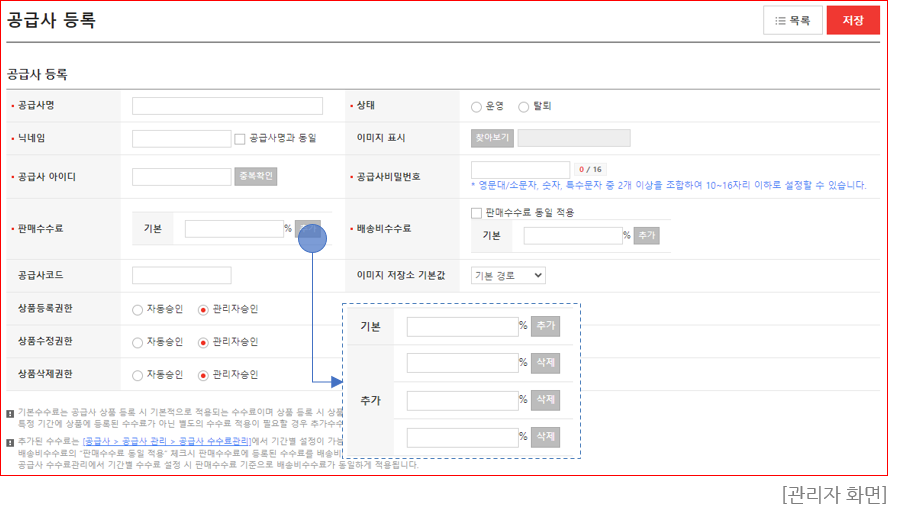Choose 관리자승인 for 상품수정권한
The width and height of the screenshot is (903, 517).
204,342
